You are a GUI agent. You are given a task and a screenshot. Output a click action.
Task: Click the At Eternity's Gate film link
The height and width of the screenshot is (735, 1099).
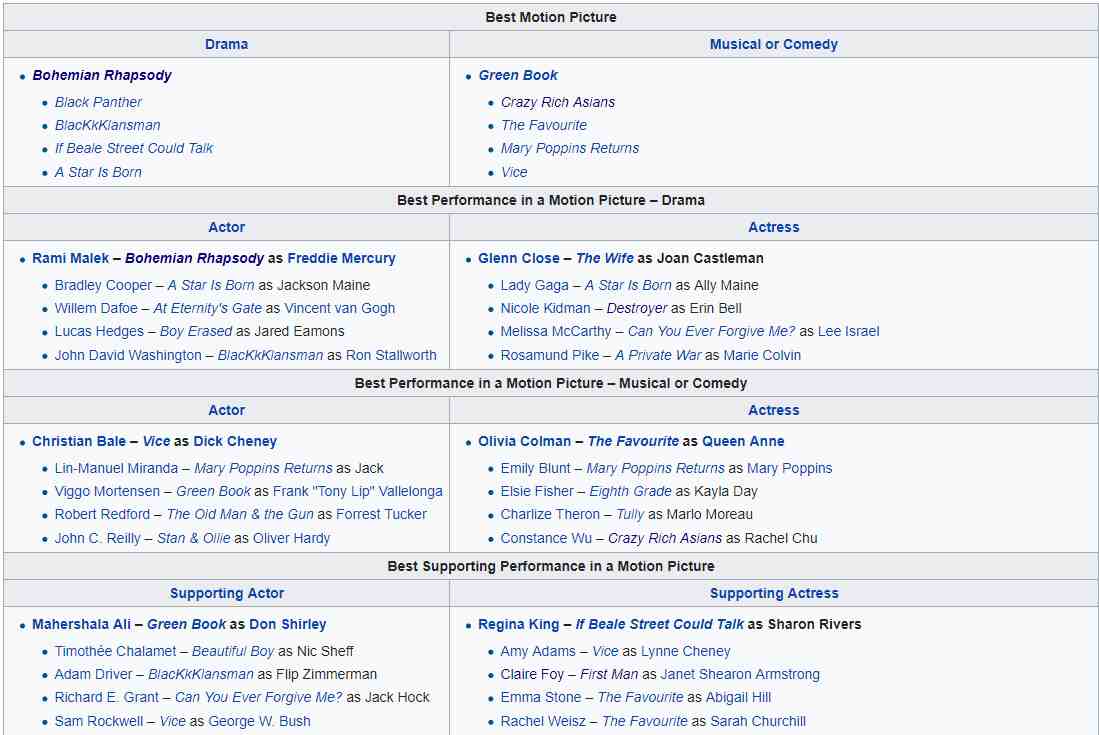[x=207, y=308]
